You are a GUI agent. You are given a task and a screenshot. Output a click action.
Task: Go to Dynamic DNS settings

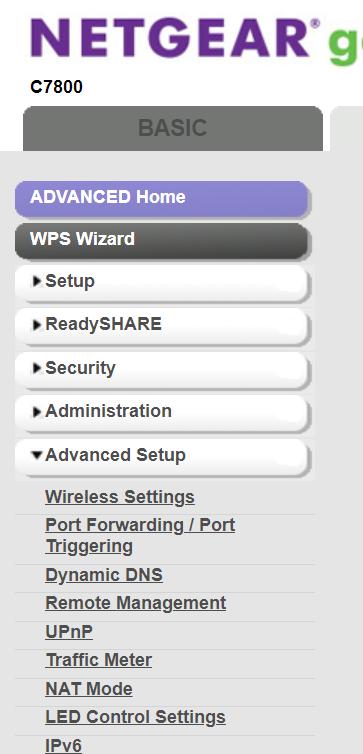point(104,575)
